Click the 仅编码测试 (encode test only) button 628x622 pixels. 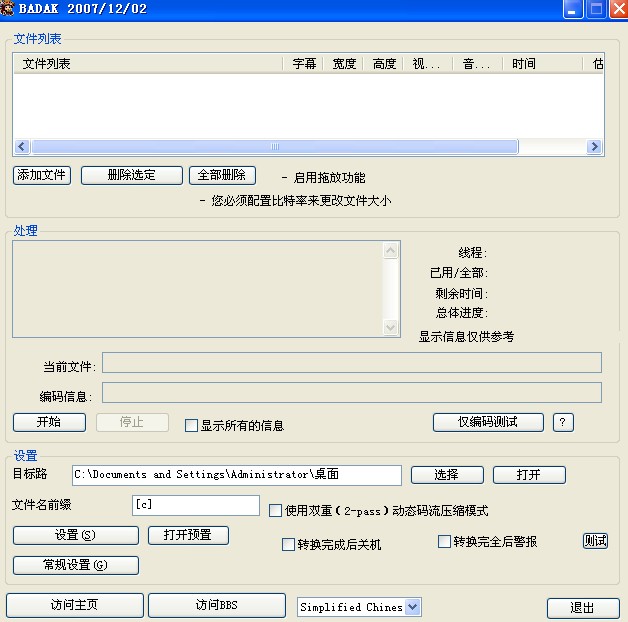point(488,422)
